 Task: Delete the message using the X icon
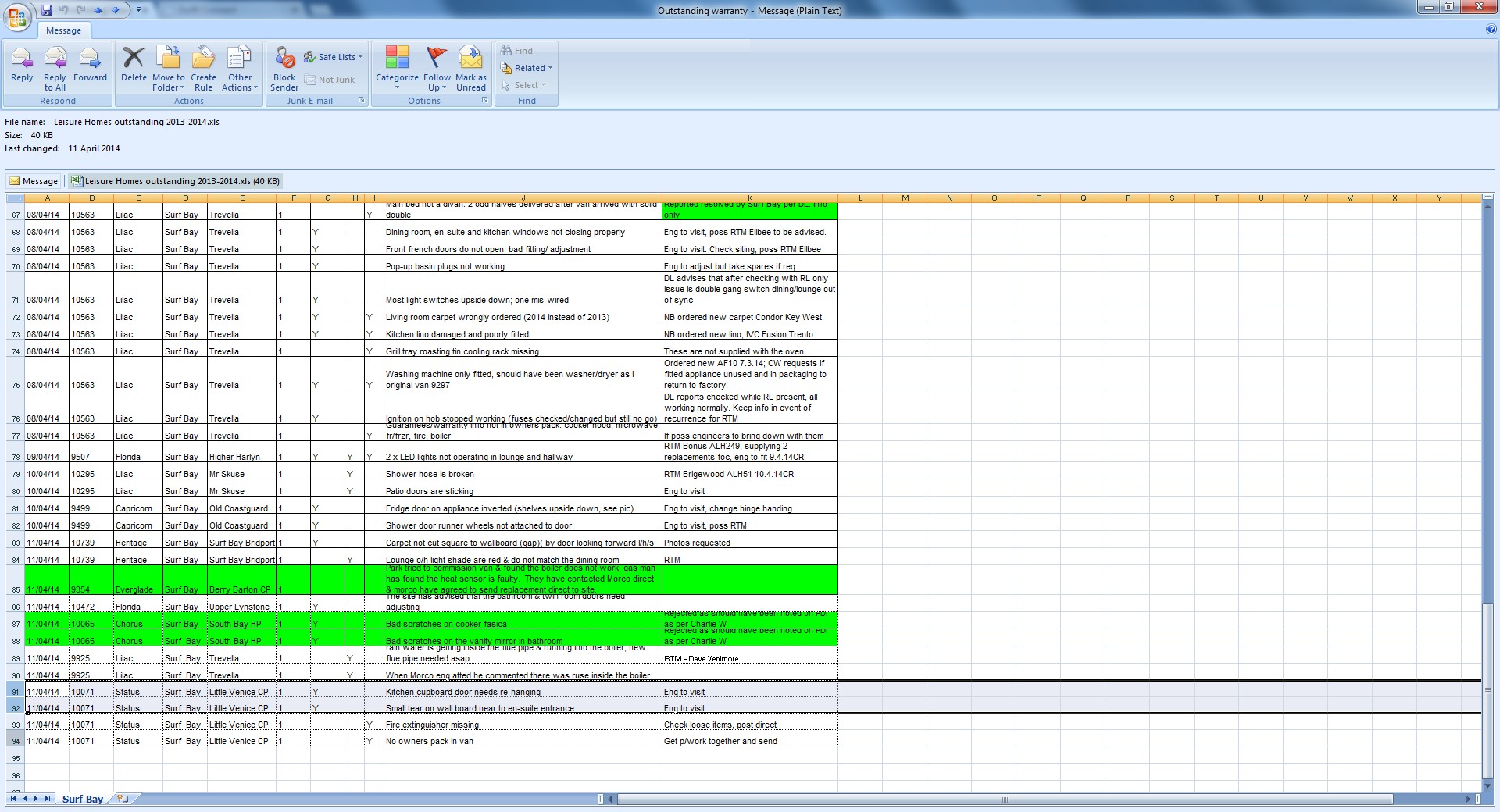134,64
